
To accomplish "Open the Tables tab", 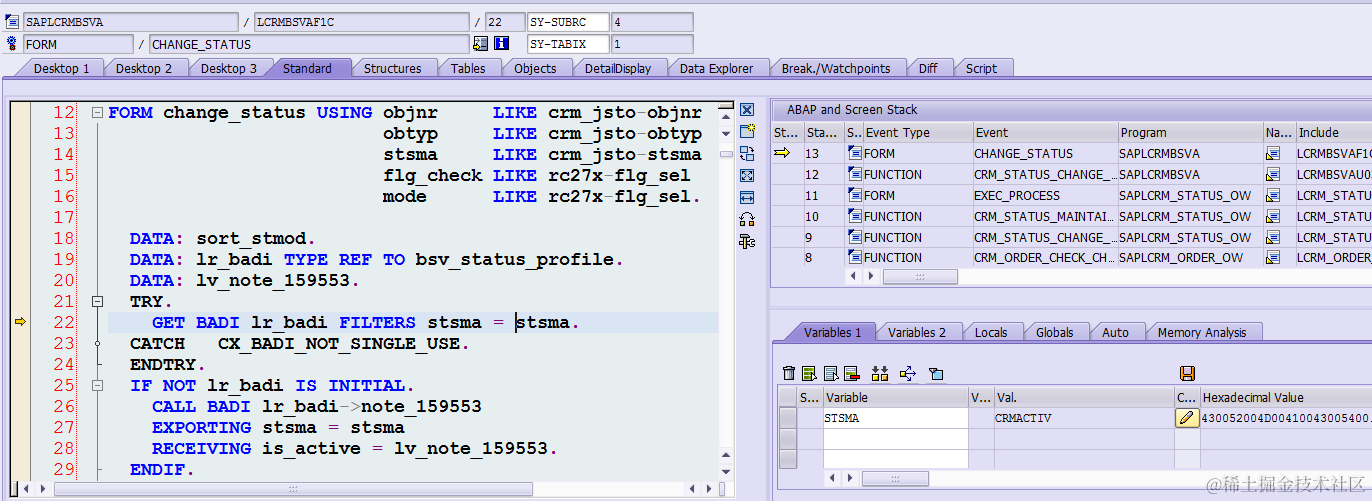I will point(468,68).
